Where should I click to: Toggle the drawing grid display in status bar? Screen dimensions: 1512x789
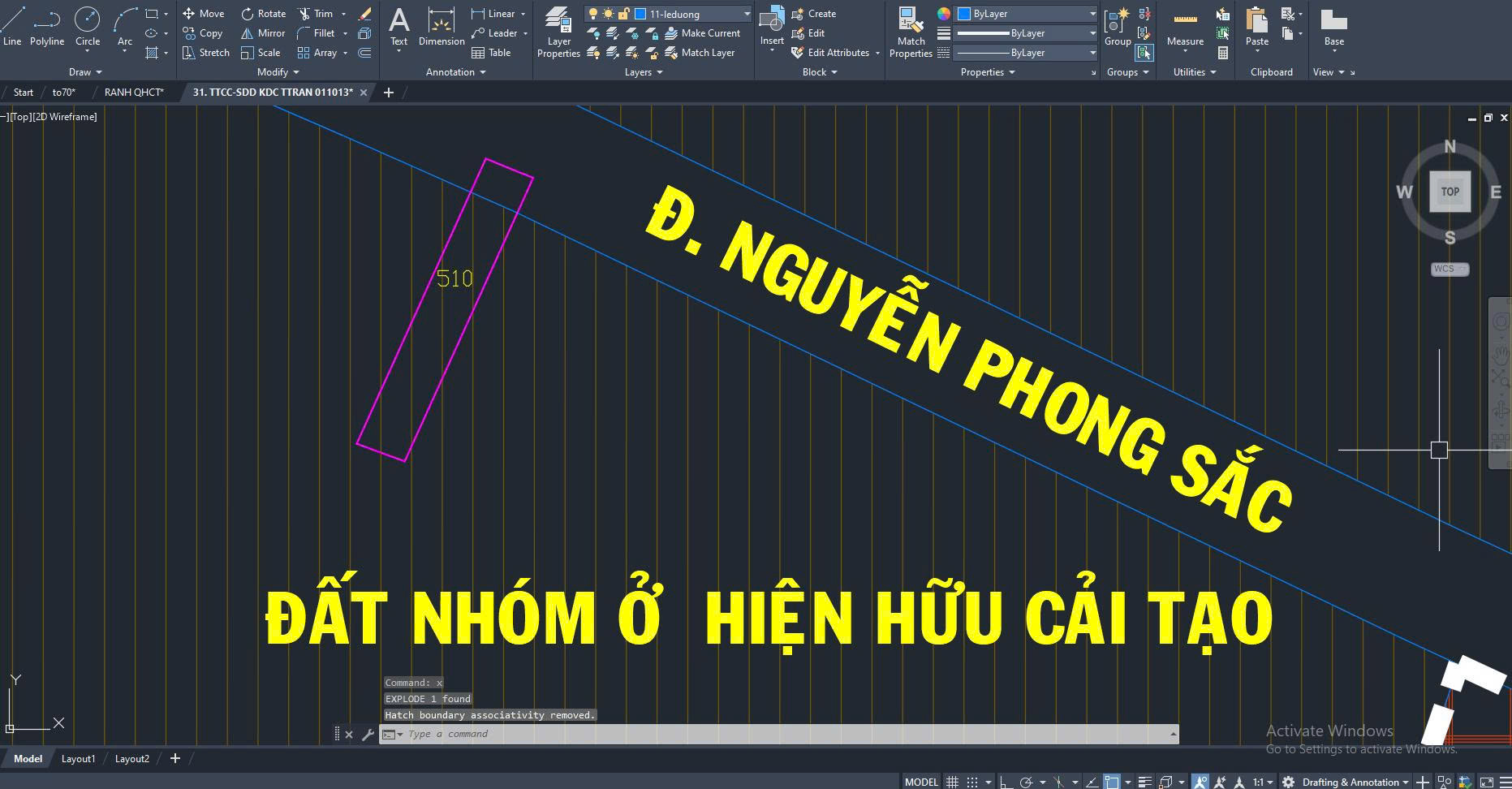click(953, 782)
